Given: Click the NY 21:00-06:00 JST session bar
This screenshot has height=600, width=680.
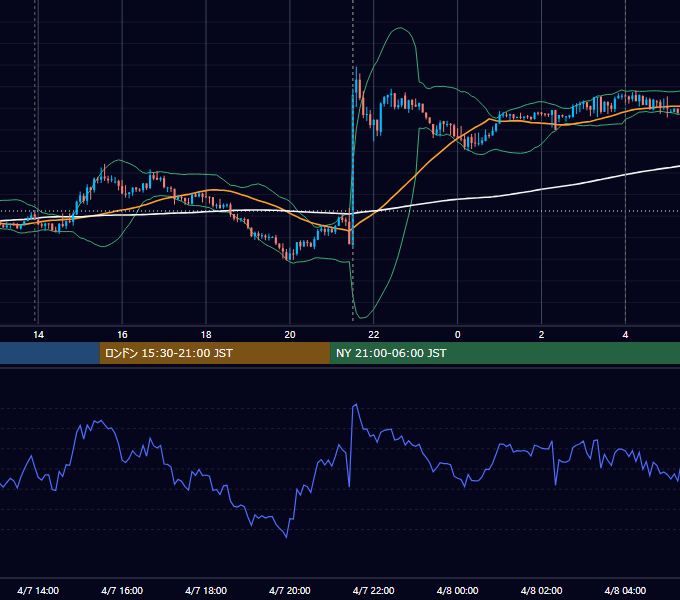Looking at the screenshot, I should click(505, 353).
